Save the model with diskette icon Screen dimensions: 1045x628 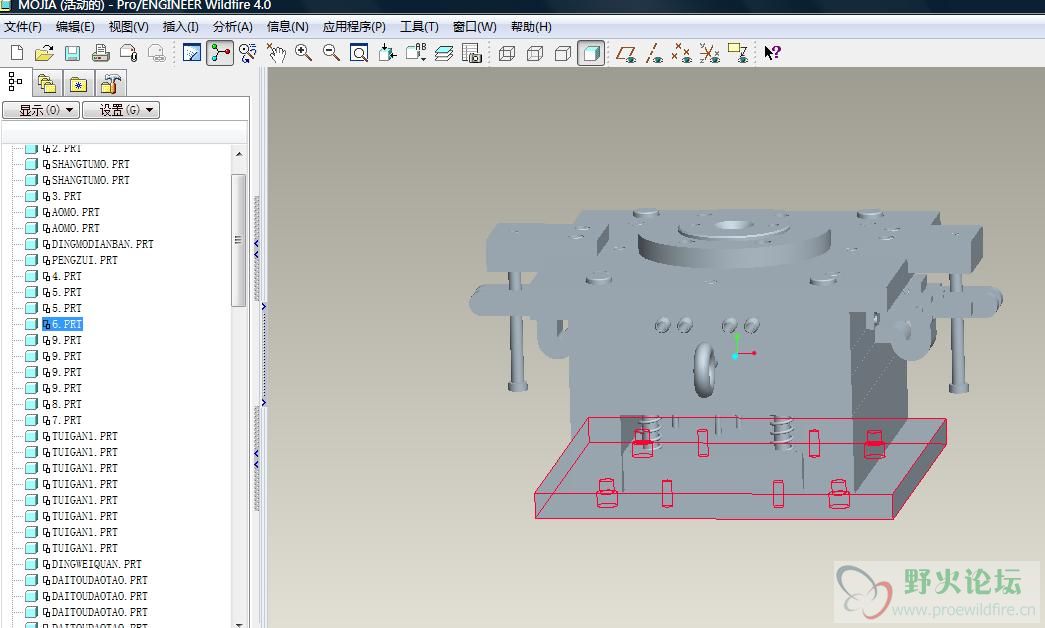[73, 53]
